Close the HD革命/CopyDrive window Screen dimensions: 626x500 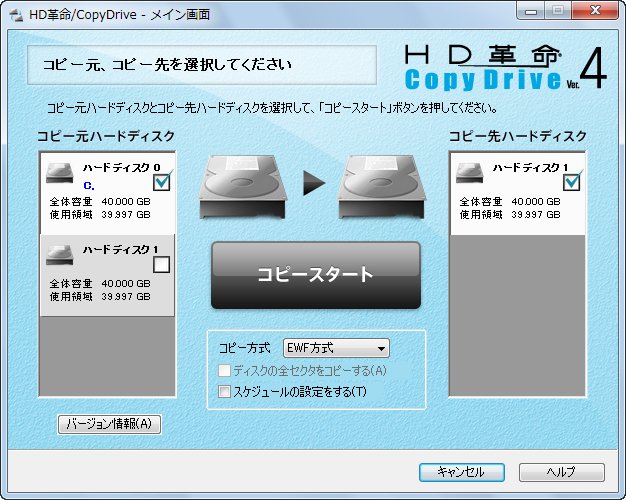pyautogui.click(x=595, y=10)
